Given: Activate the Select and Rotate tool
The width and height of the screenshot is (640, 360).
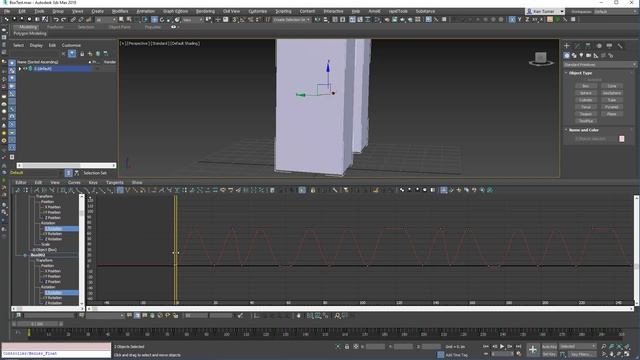Looking at the screenshot, I should [162, 19].
